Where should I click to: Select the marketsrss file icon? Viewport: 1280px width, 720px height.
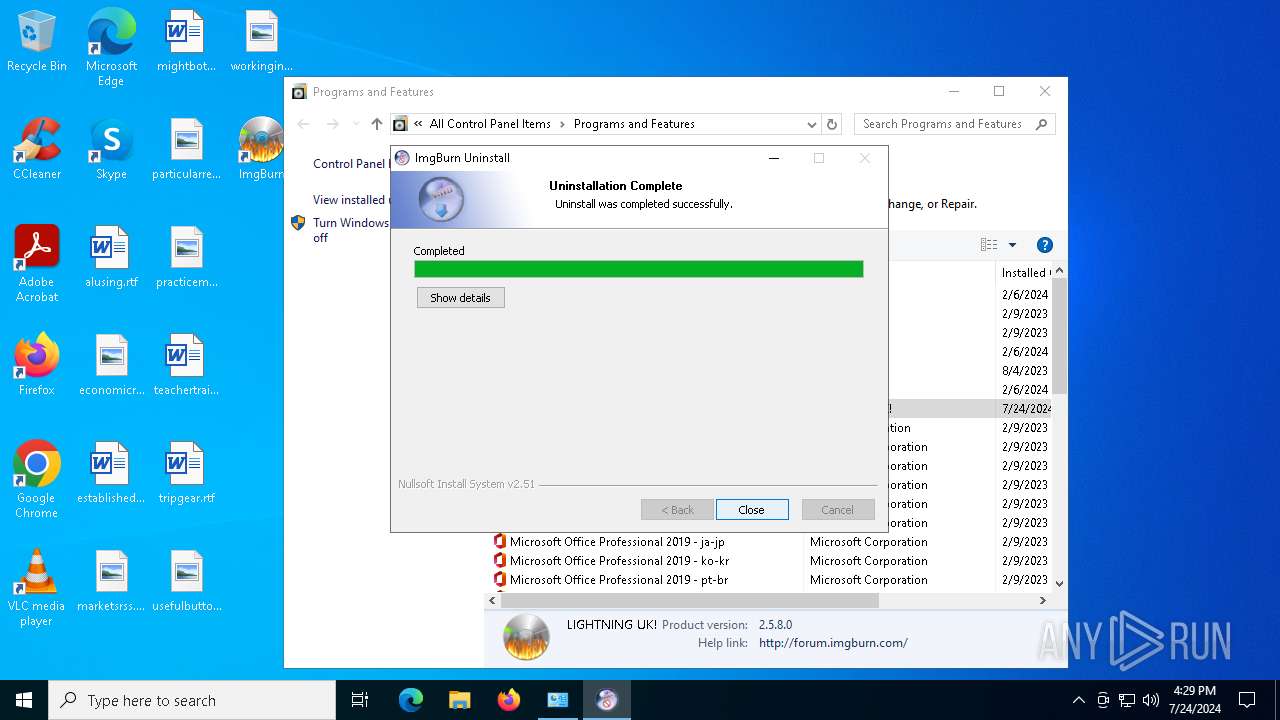(111, 582)
